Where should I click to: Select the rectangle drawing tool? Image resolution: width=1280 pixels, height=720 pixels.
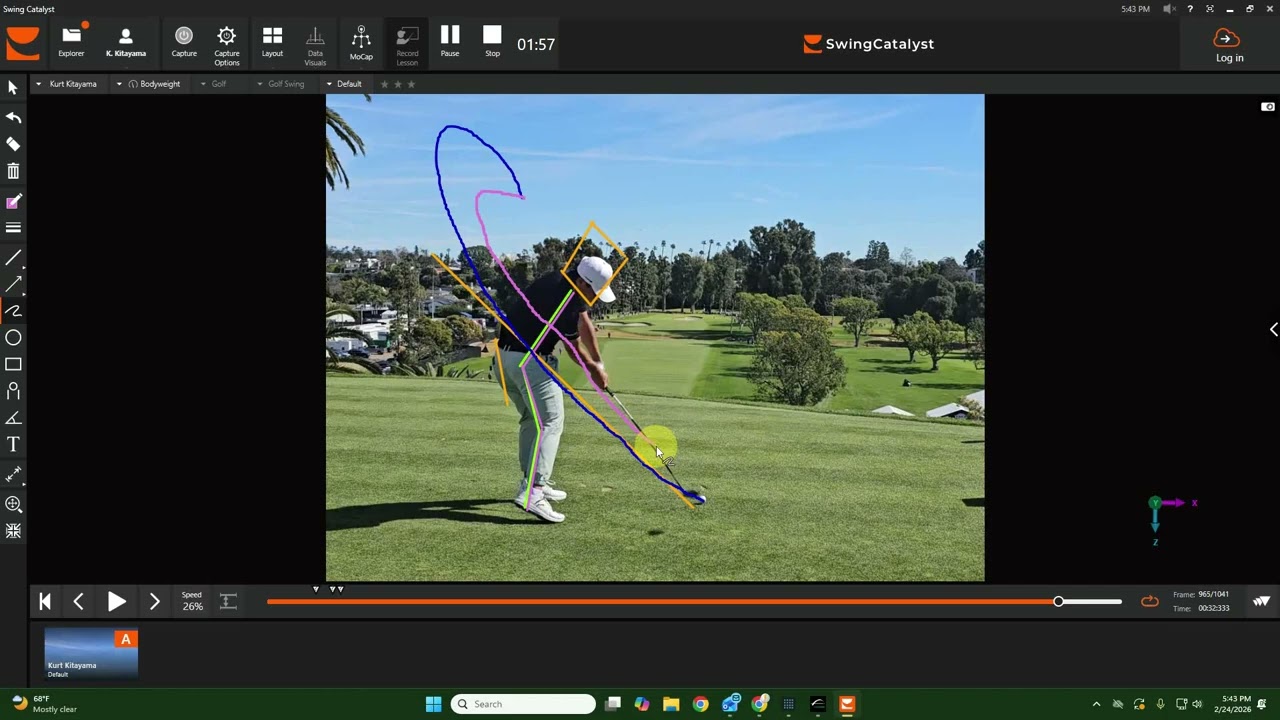point(13,365)
